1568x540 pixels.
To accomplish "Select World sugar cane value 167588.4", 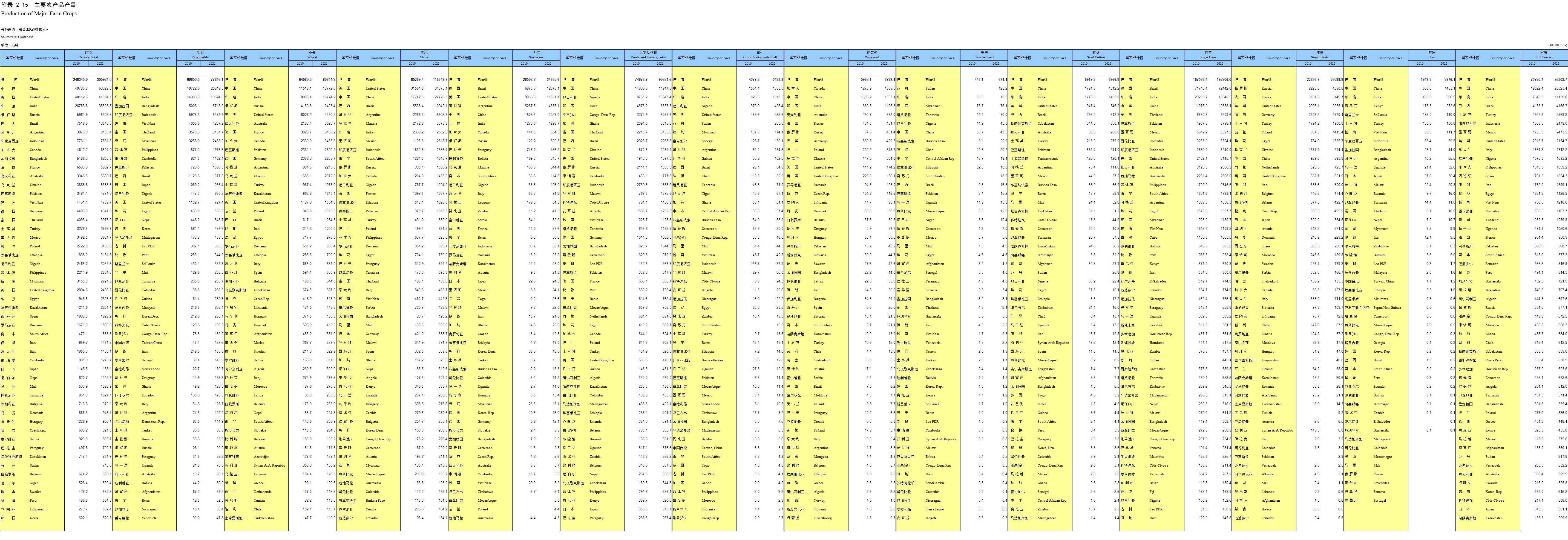I will [1200, 80].
